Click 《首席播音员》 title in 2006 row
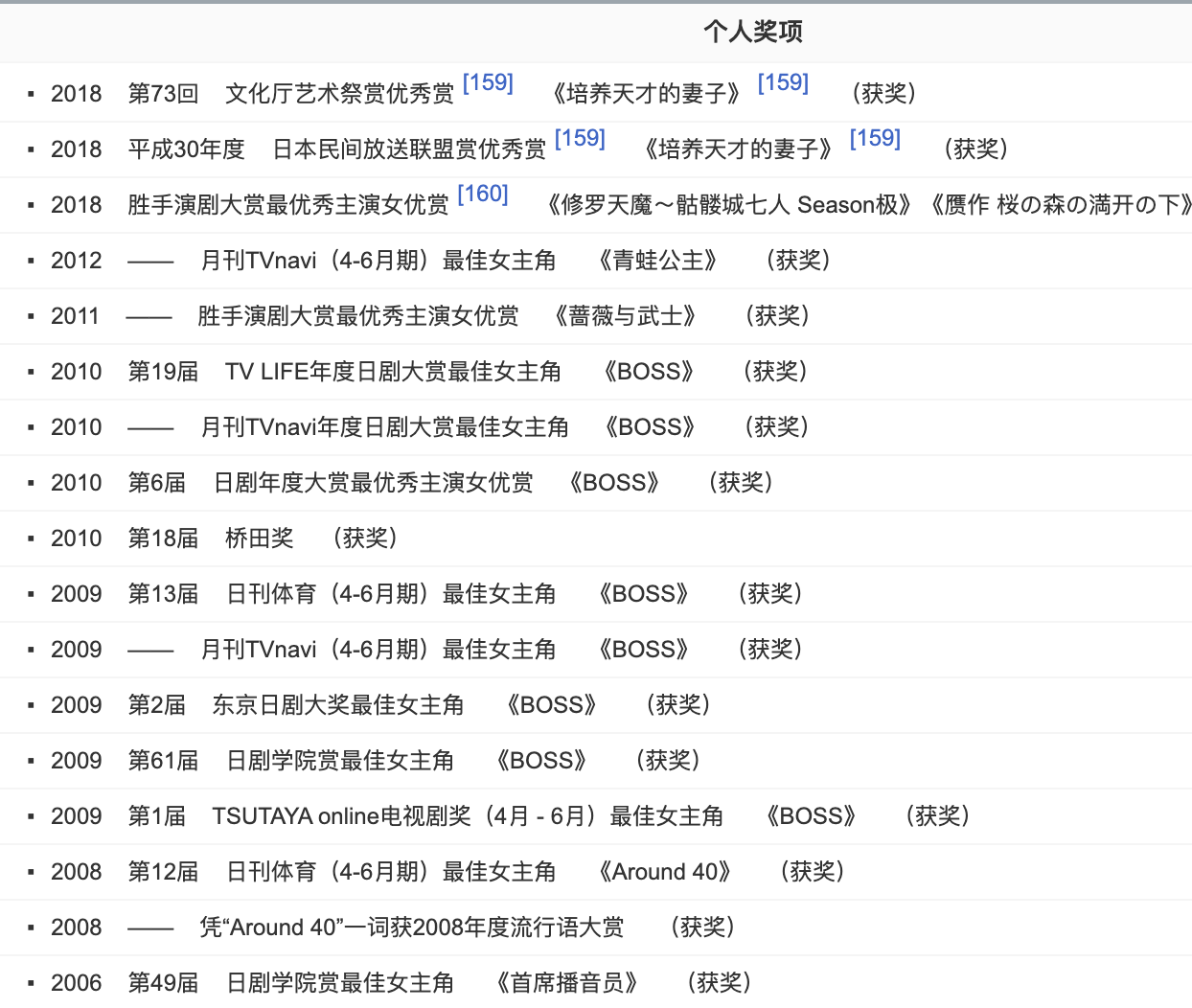Image resolution: width=1192 pixels, height=1008 pixels. coord(566,983)
